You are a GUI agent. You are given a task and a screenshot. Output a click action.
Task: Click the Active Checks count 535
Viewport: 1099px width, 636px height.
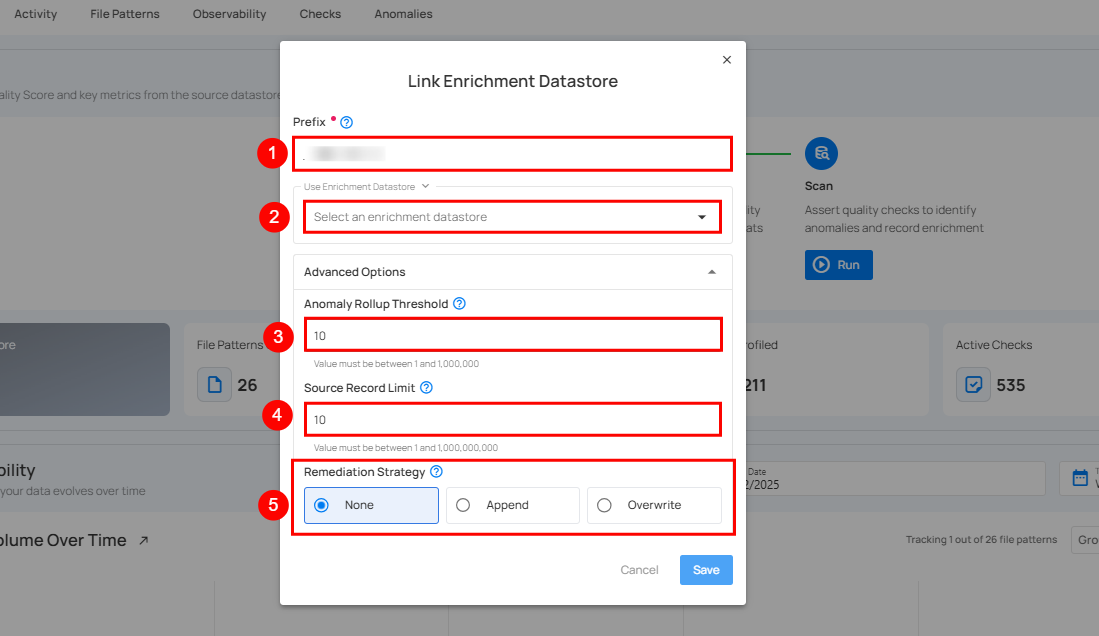click(x=1011, y=385)
